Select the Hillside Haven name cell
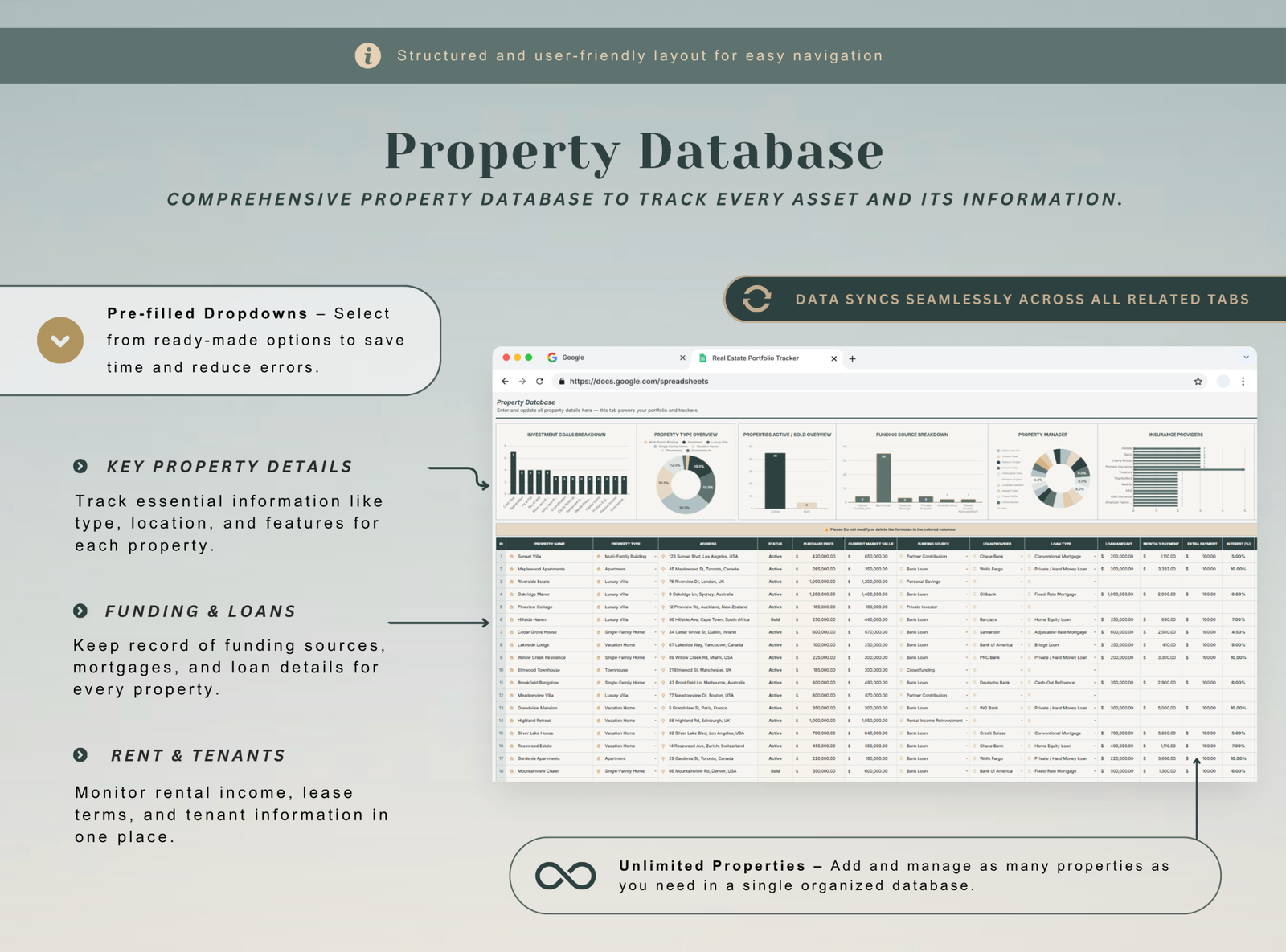Viewport: 1286px width, 952px height. [x=550, y=619]
